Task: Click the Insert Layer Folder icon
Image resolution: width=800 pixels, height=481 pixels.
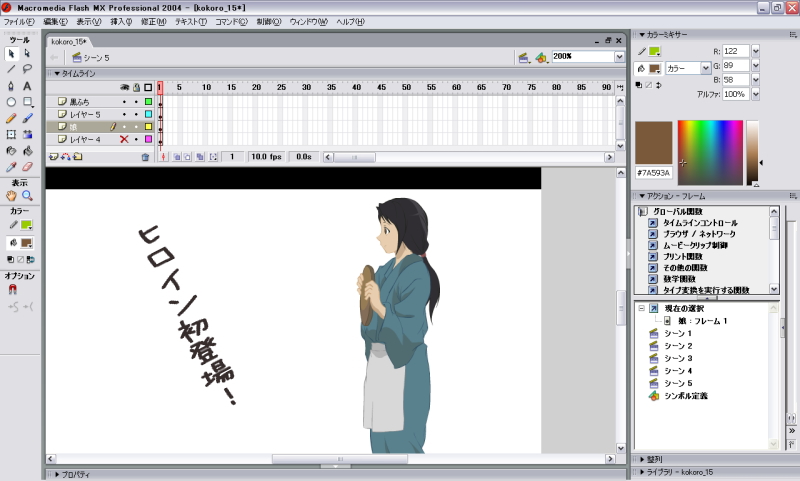Action: click(x=78, y=157)
